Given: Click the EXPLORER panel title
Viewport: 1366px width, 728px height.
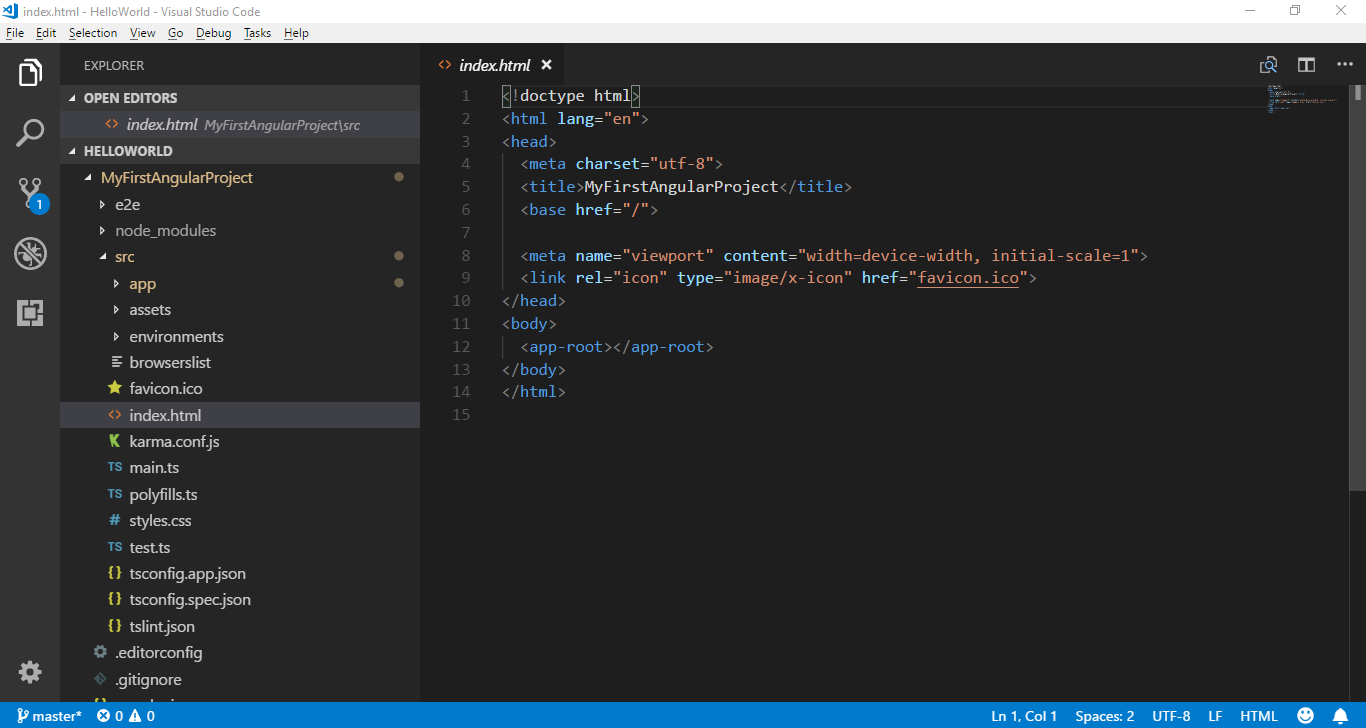Looking at the screenshot, I should [114, 65].
